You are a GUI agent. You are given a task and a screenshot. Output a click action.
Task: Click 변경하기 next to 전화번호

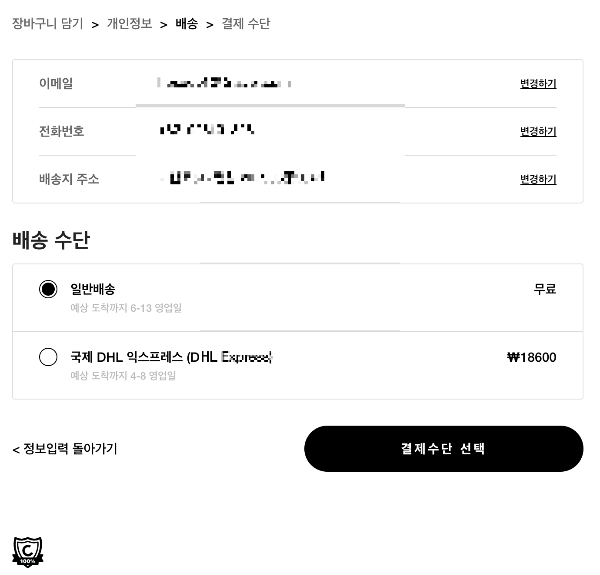click(x=538, y=131)
